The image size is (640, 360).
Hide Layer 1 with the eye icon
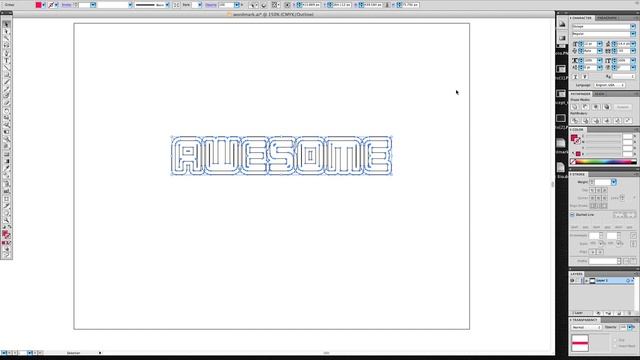coord(572,281)
